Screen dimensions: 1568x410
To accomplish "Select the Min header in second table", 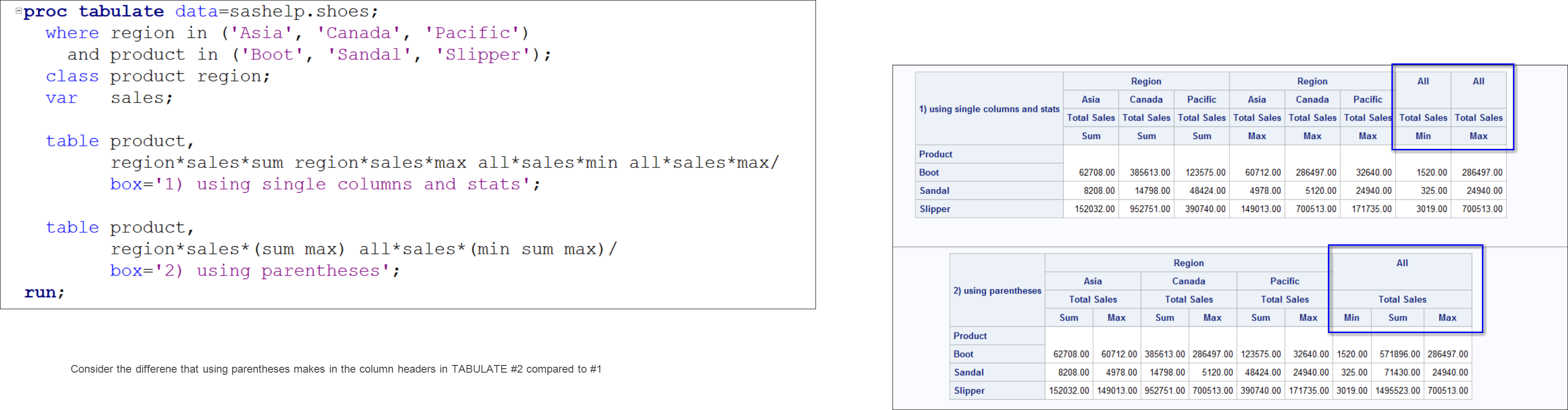I will (x=1351, y=318).
